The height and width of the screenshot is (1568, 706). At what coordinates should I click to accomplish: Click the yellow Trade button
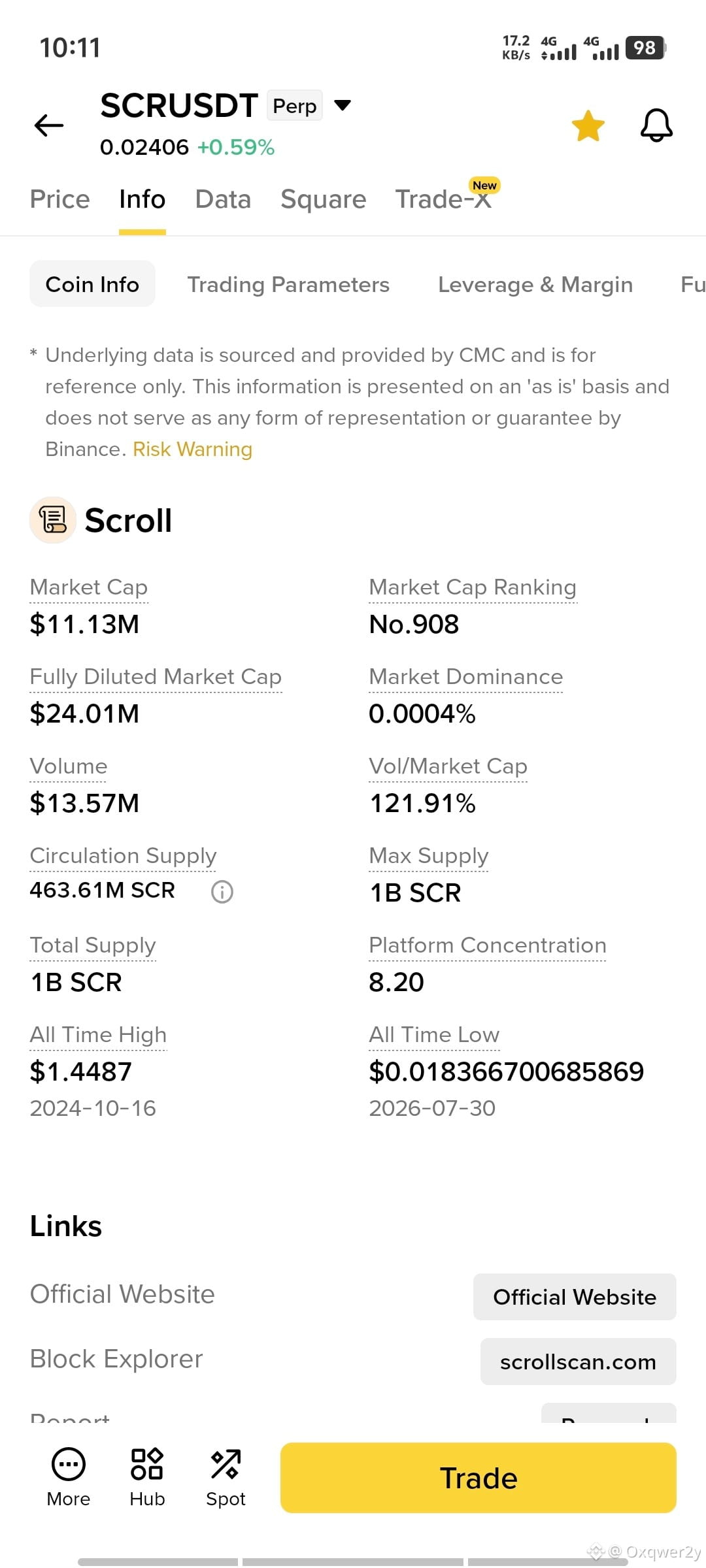coord(479,1478)
